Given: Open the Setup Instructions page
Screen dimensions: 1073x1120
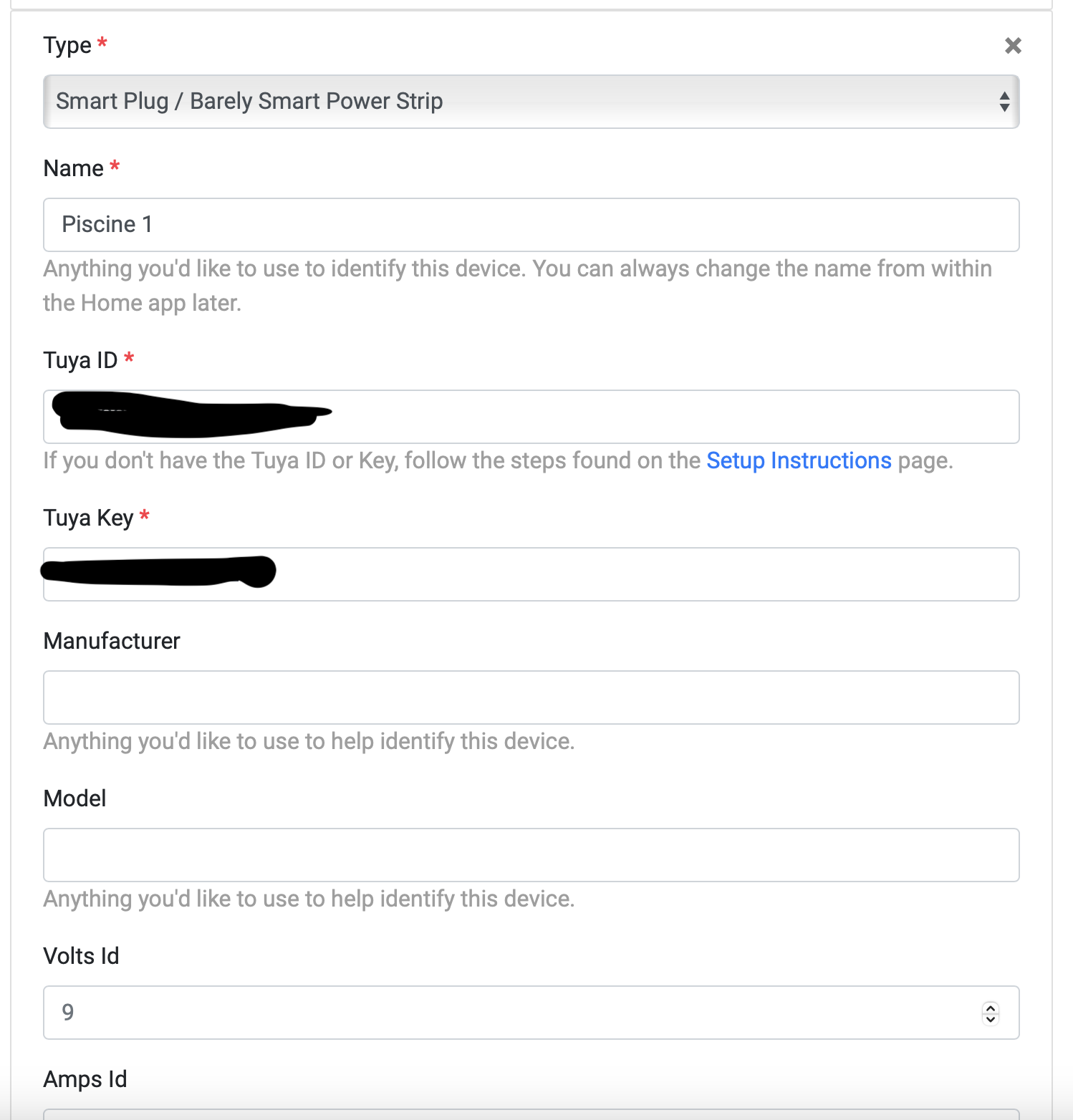Looking at the screenshot, I should click(x=799, y=460).
